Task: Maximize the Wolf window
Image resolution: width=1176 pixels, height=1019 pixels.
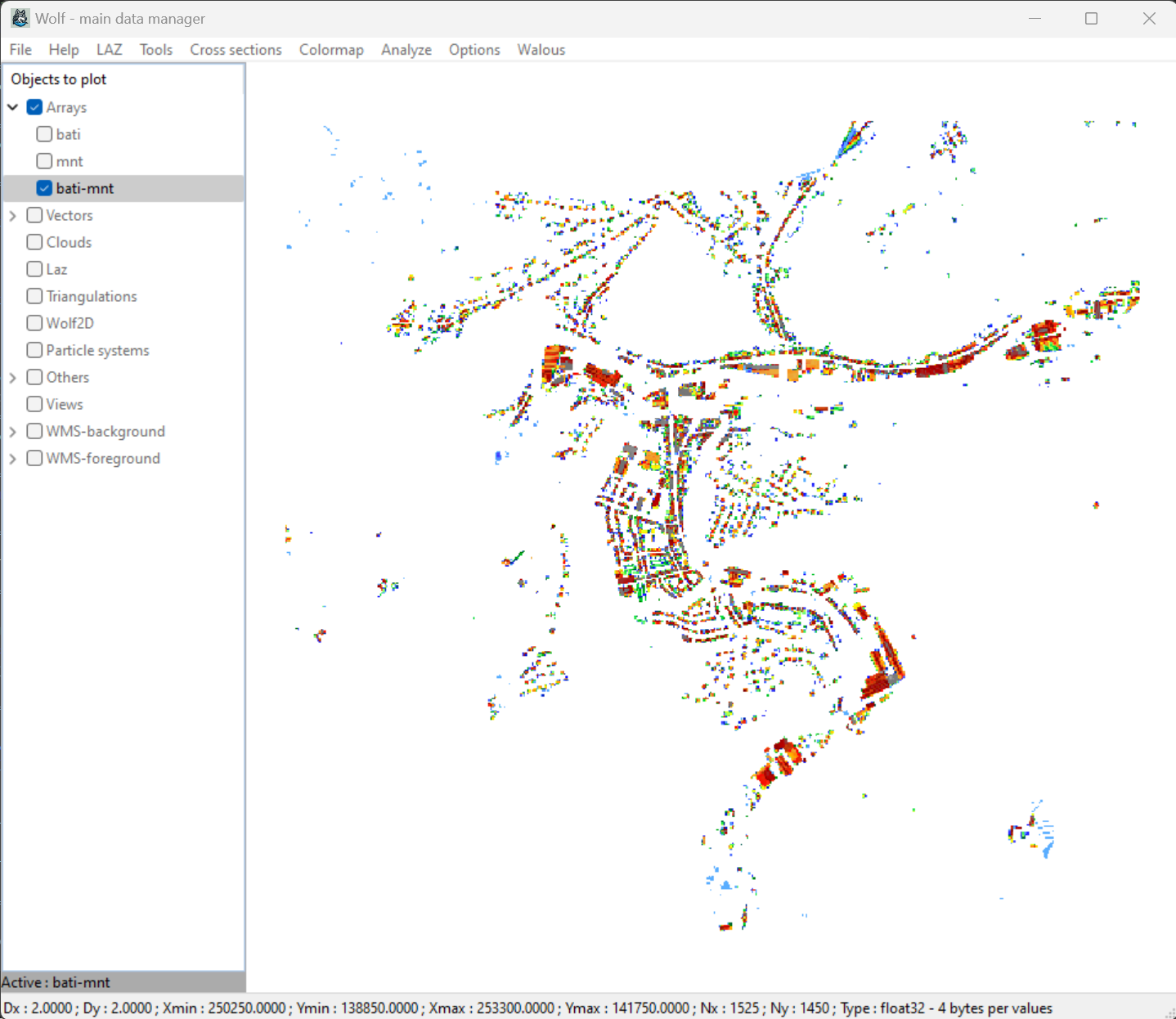Action: coord(1091,18)
